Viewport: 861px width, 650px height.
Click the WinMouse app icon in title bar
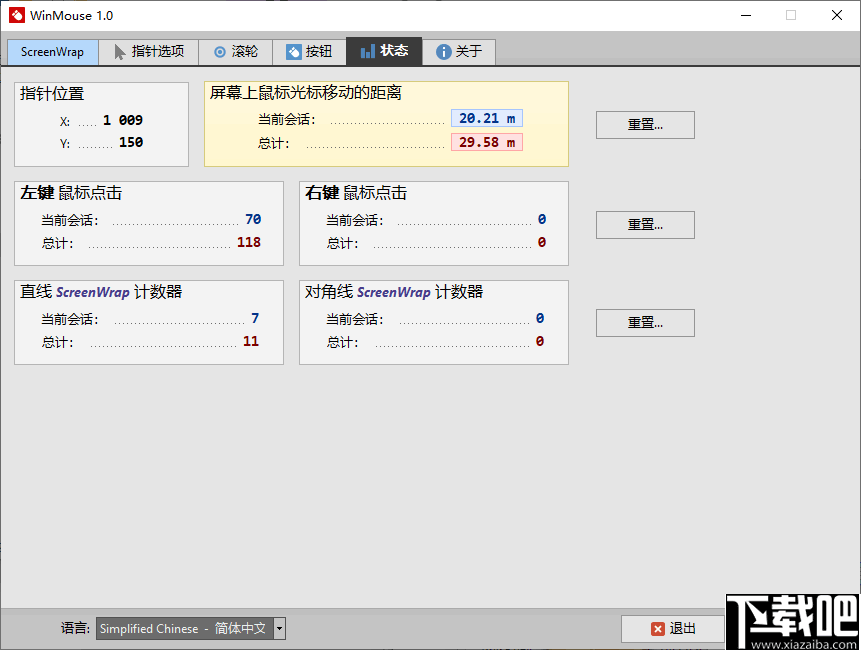coord(15,15)
